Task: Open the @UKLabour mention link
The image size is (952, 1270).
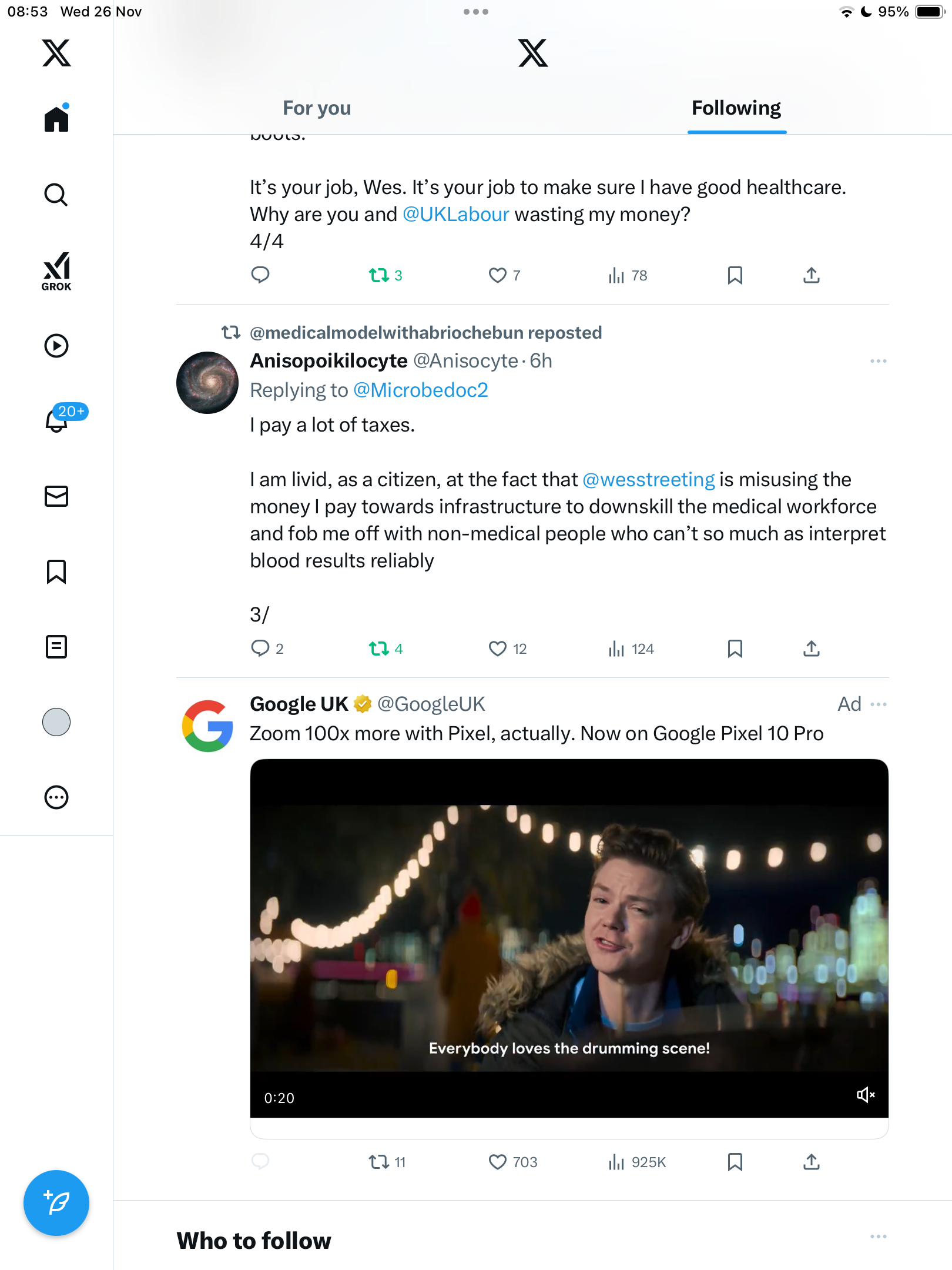Action: click(x=455, y=215)
